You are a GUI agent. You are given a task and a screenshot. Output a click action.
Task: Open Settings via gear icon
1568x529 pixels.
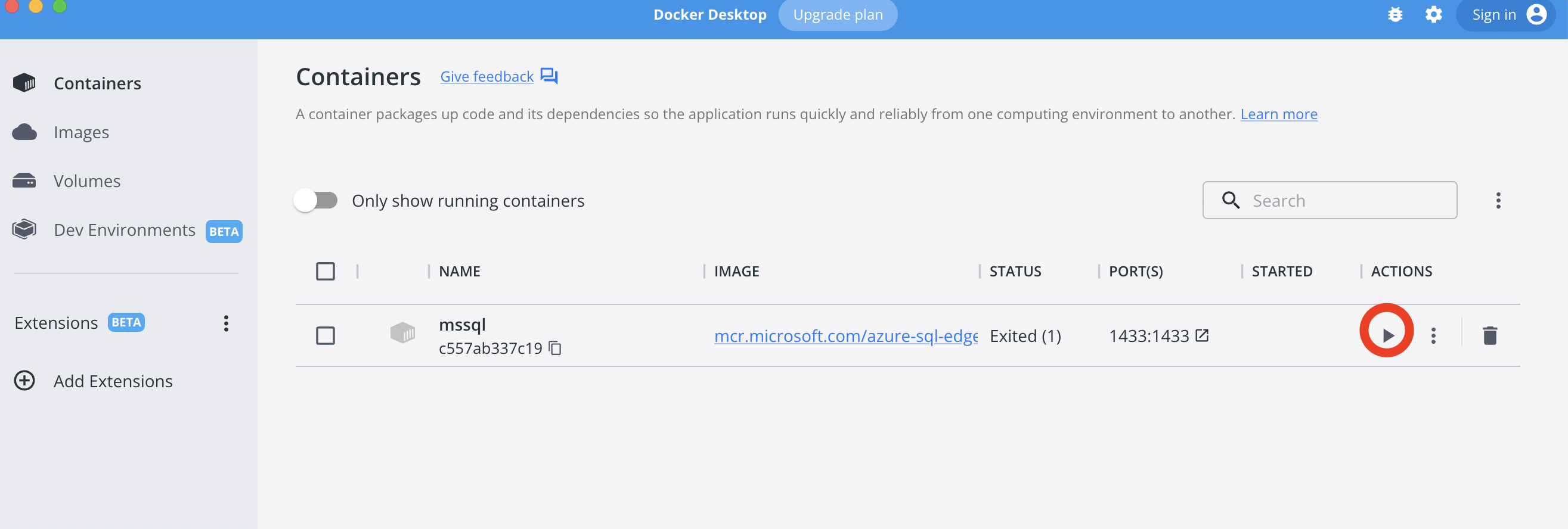click(x=1433, y=14)
